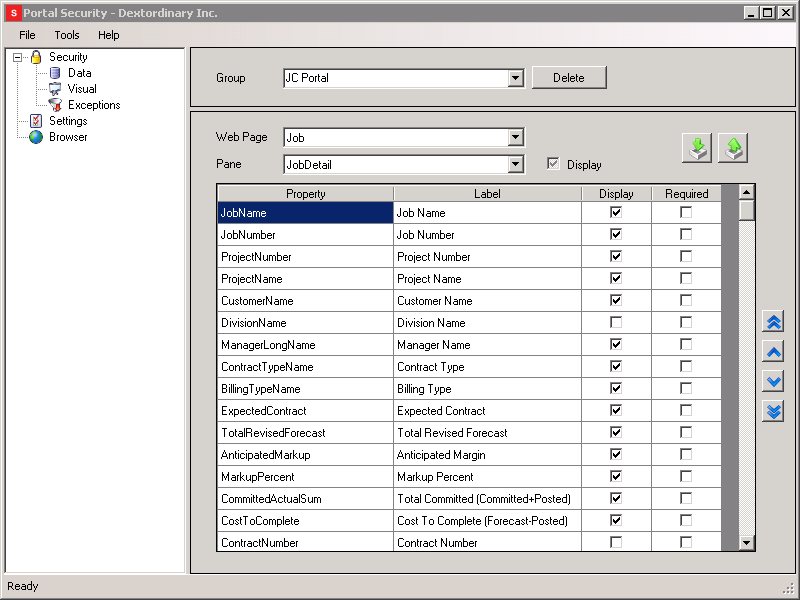Move row up with single up arrow
This screenshot has height=600, width=800.
tap(773, 352)
